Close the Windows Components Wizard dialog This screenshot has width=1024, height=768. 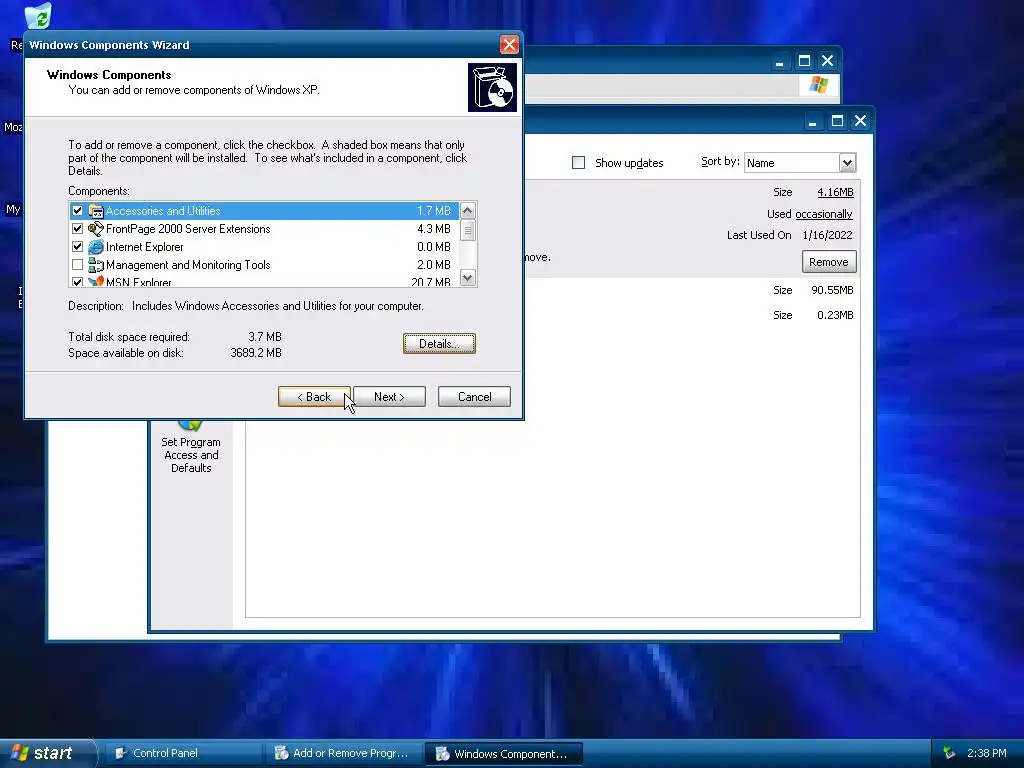pos(509,44)
